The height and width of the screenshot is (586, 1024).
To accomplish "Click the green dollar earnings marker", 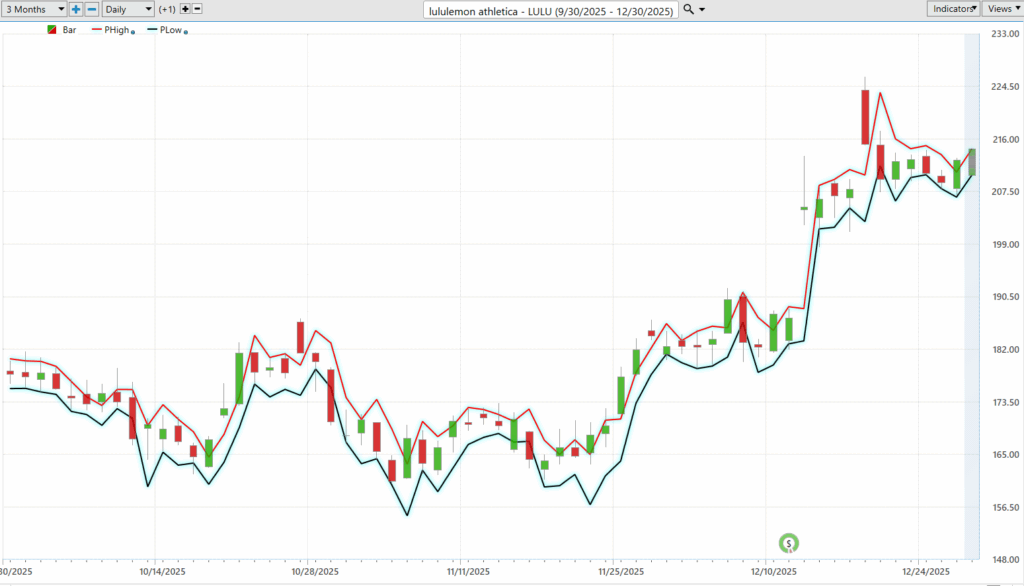I will (x=789, y=543).
